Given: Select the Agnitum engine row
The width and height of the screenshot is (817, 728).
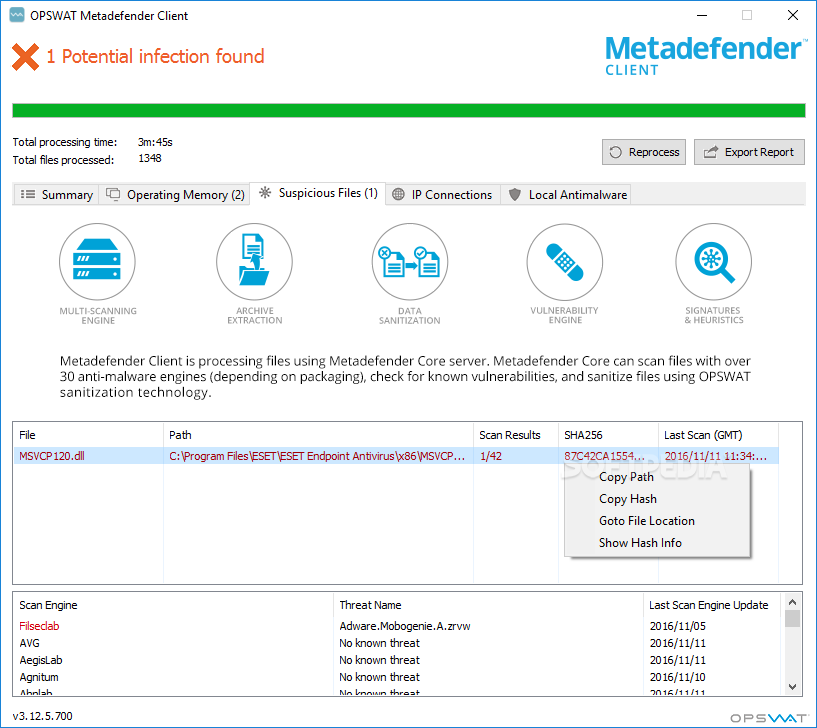Looking at the screenshot, I should 399,677.
